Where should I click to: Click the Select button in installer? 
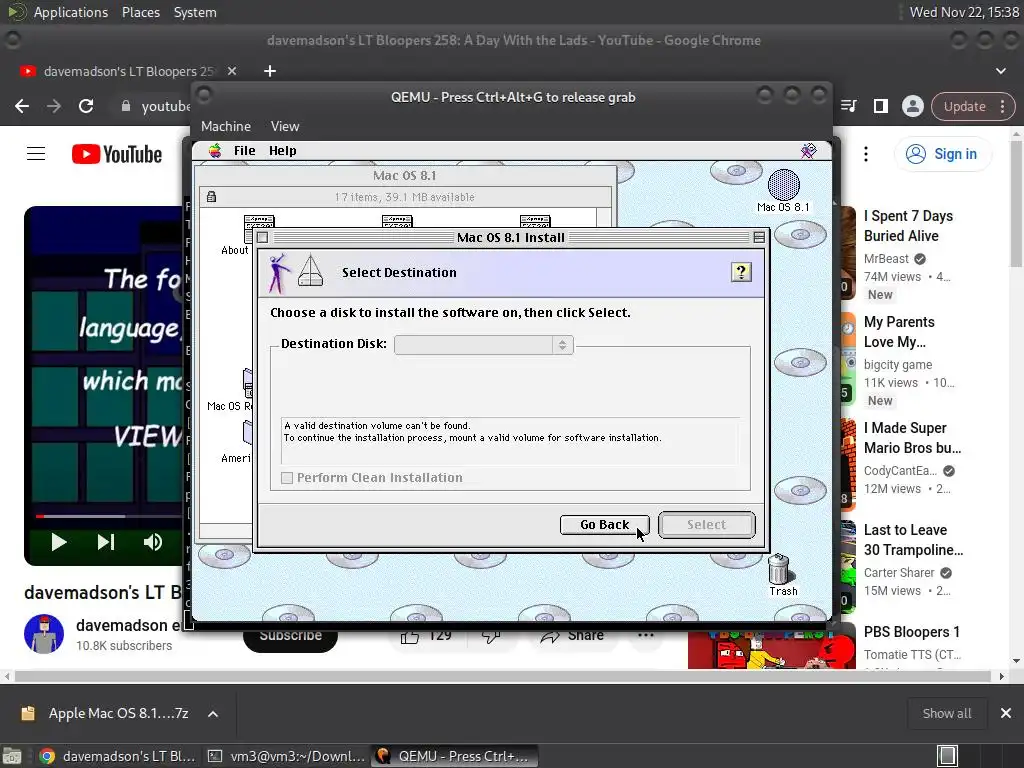click(x=707, y=524)
